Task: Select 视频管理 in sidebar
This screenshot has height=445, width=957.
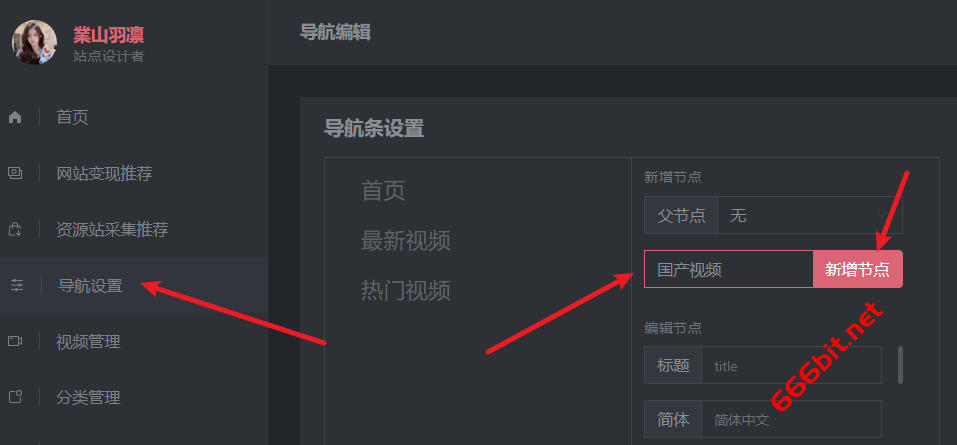Action: click(88, 341)
